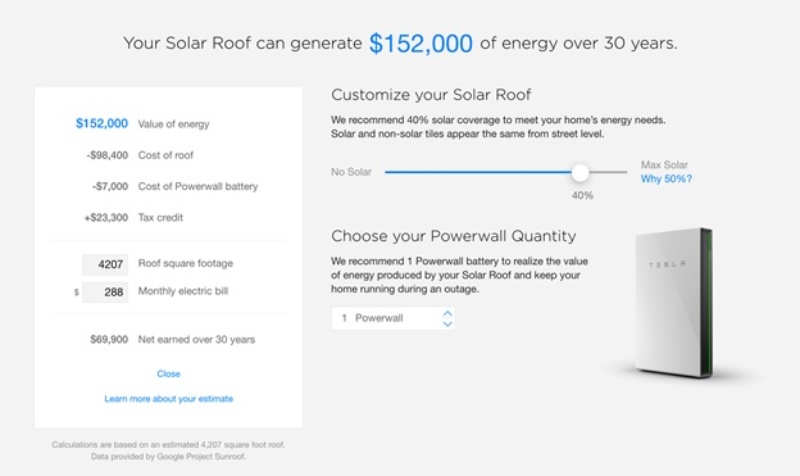Screen dimensions: 800x476
Task: Click the +$23,300 tax credit amount
Action: point(106,217)
